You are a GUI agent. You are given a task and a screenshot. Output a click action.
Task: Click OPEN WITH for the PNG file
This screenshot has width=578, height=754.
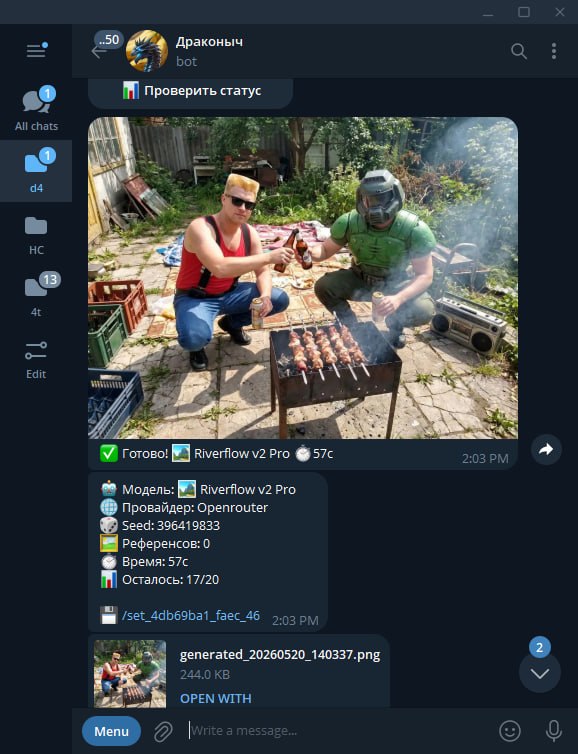click(215, 698)
